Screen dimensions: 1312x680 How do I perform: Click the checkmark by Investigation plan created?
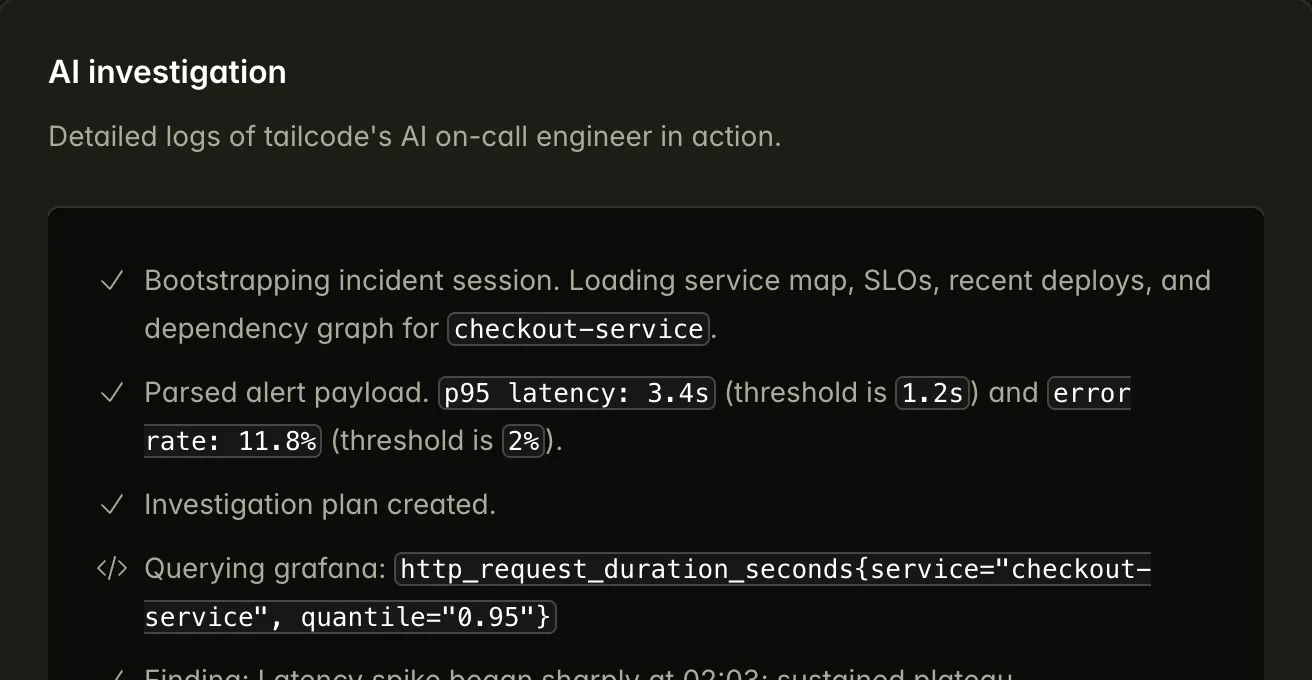[112, 505]
